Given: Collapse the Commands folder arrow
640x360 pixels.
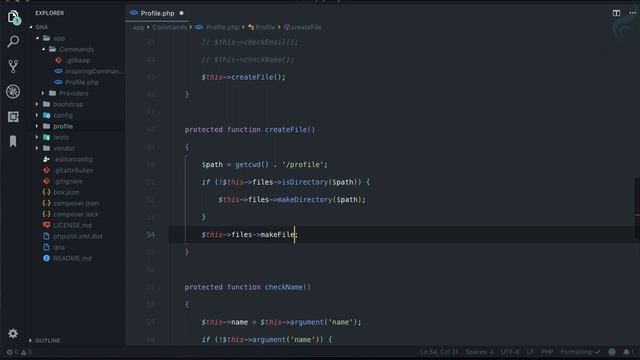Looking at the screenshot, I should pos(43,49).
